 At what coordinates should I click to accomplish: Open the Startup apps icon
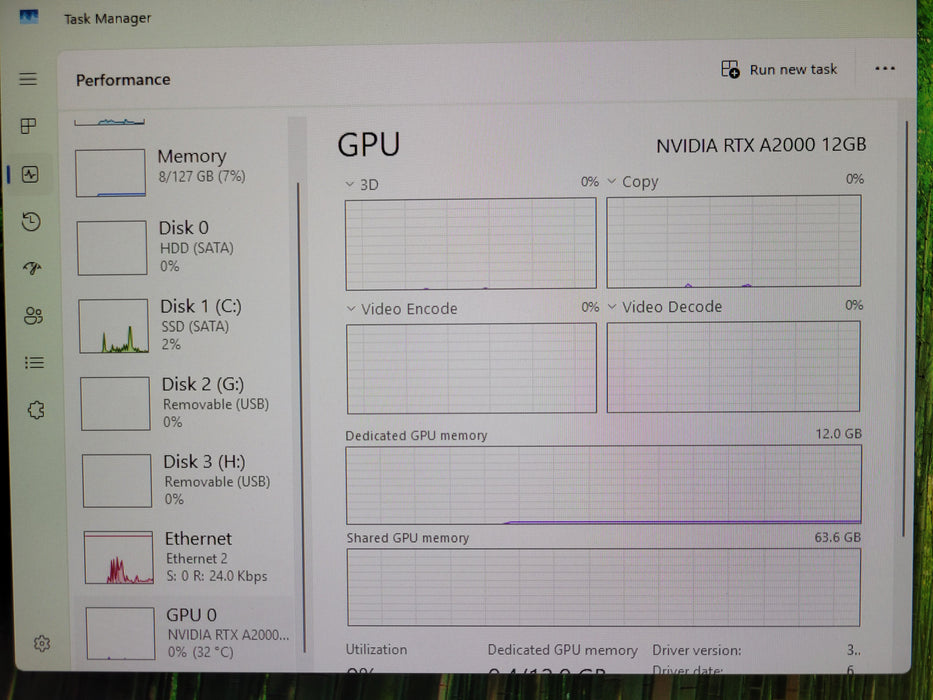[32, 268]
